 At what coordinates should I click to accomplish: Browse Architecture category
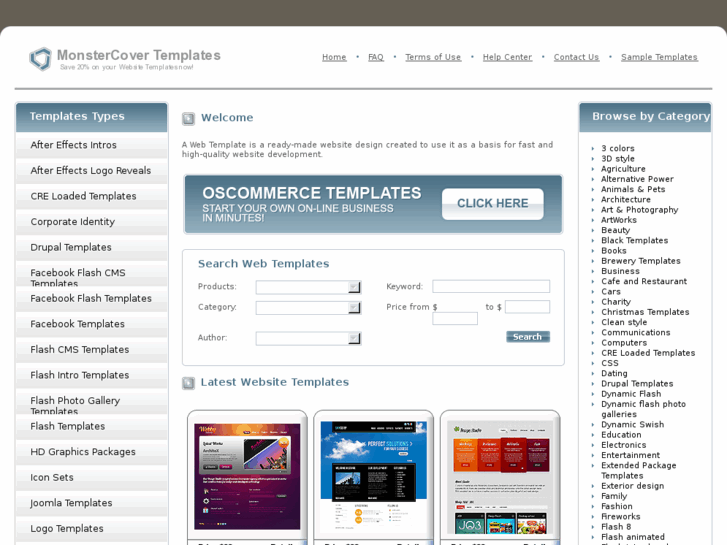626,199
